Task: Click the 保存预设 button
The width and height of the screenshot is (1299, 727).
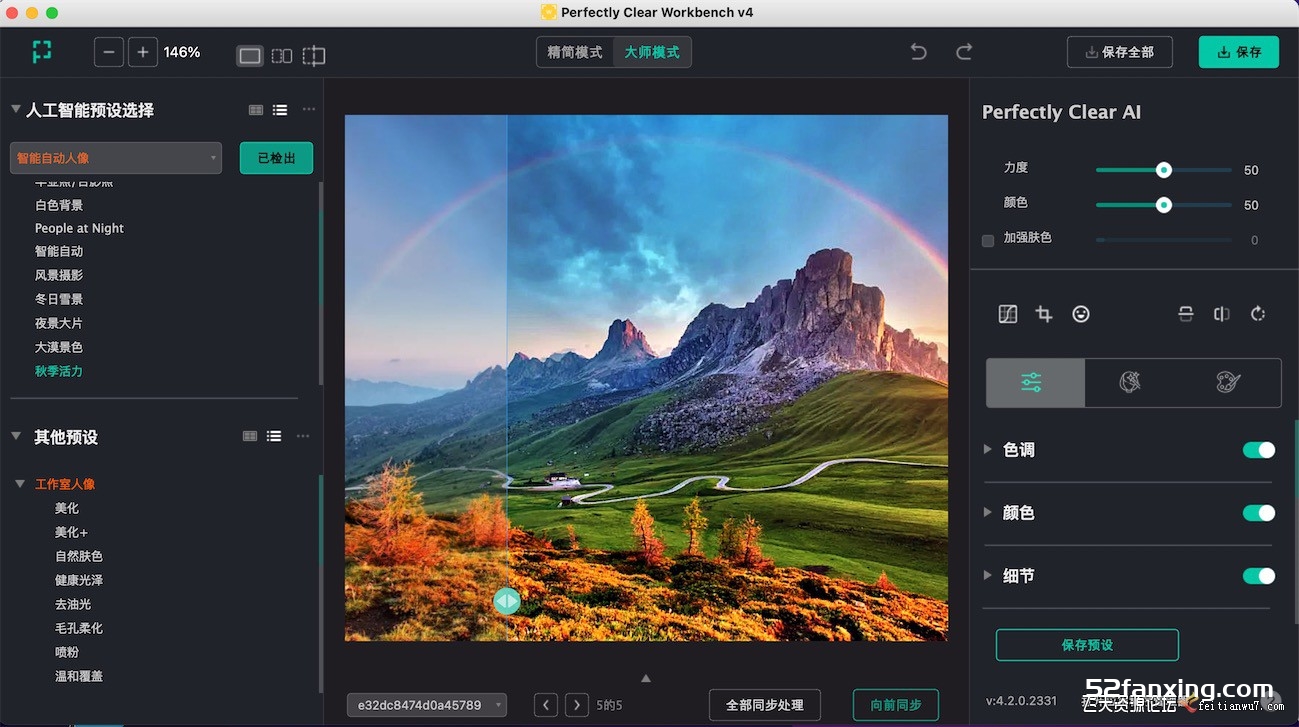Action: pos(1087,645)
